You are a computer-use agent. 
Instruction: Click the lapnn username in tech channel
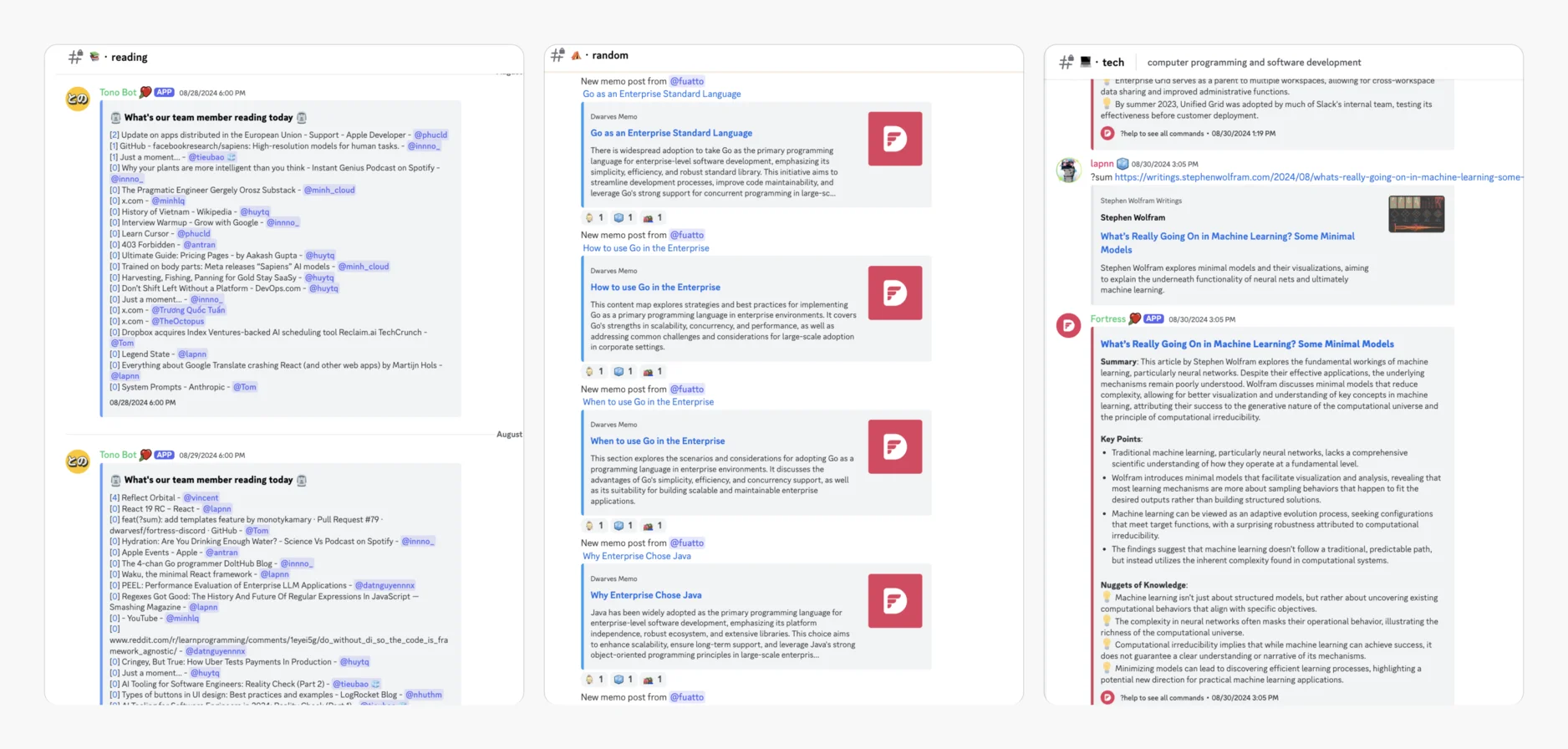click(x=1102, y=164)
